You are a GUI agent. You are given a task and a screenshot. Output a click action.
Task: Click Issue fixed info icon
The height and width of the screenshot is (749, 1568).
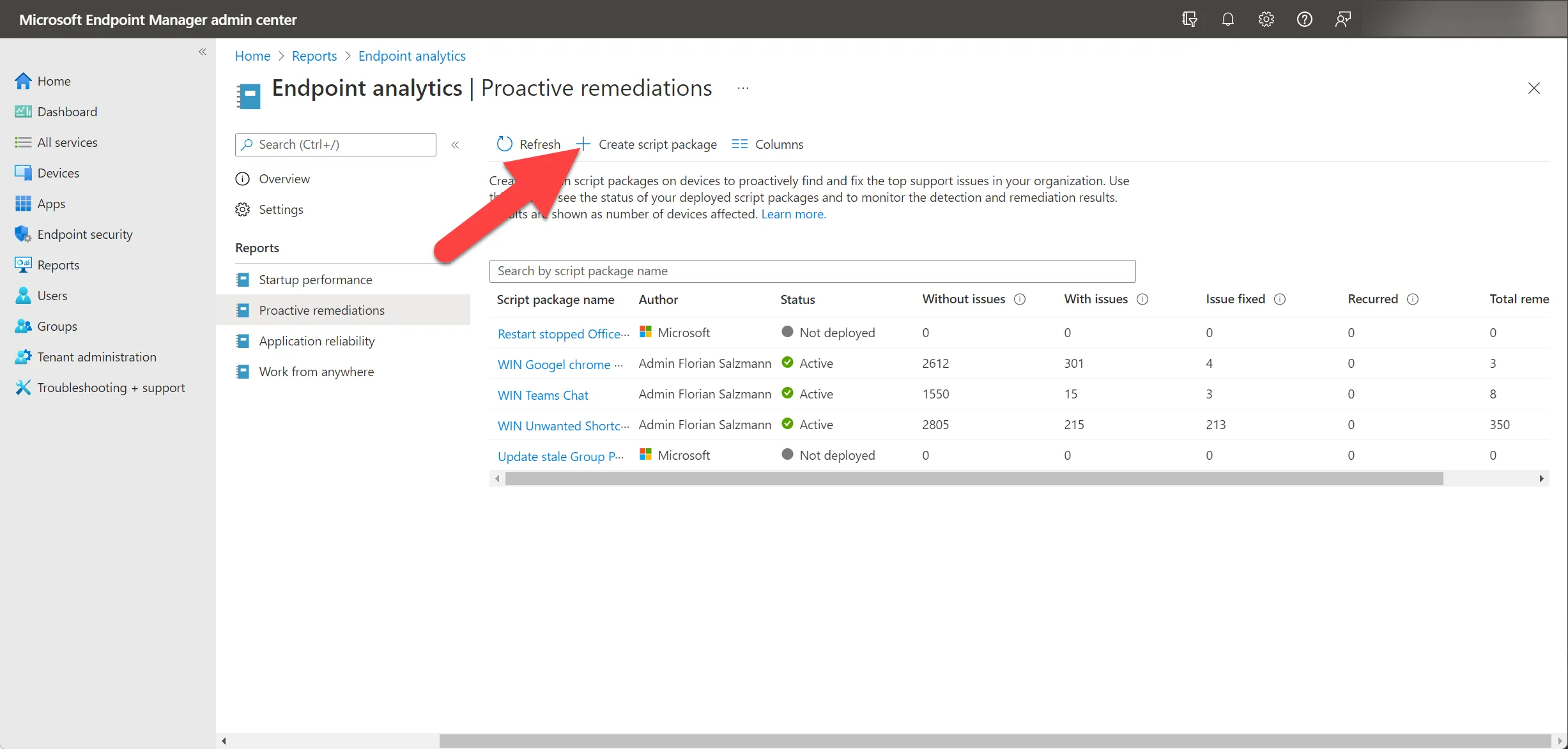[1280, 299]
